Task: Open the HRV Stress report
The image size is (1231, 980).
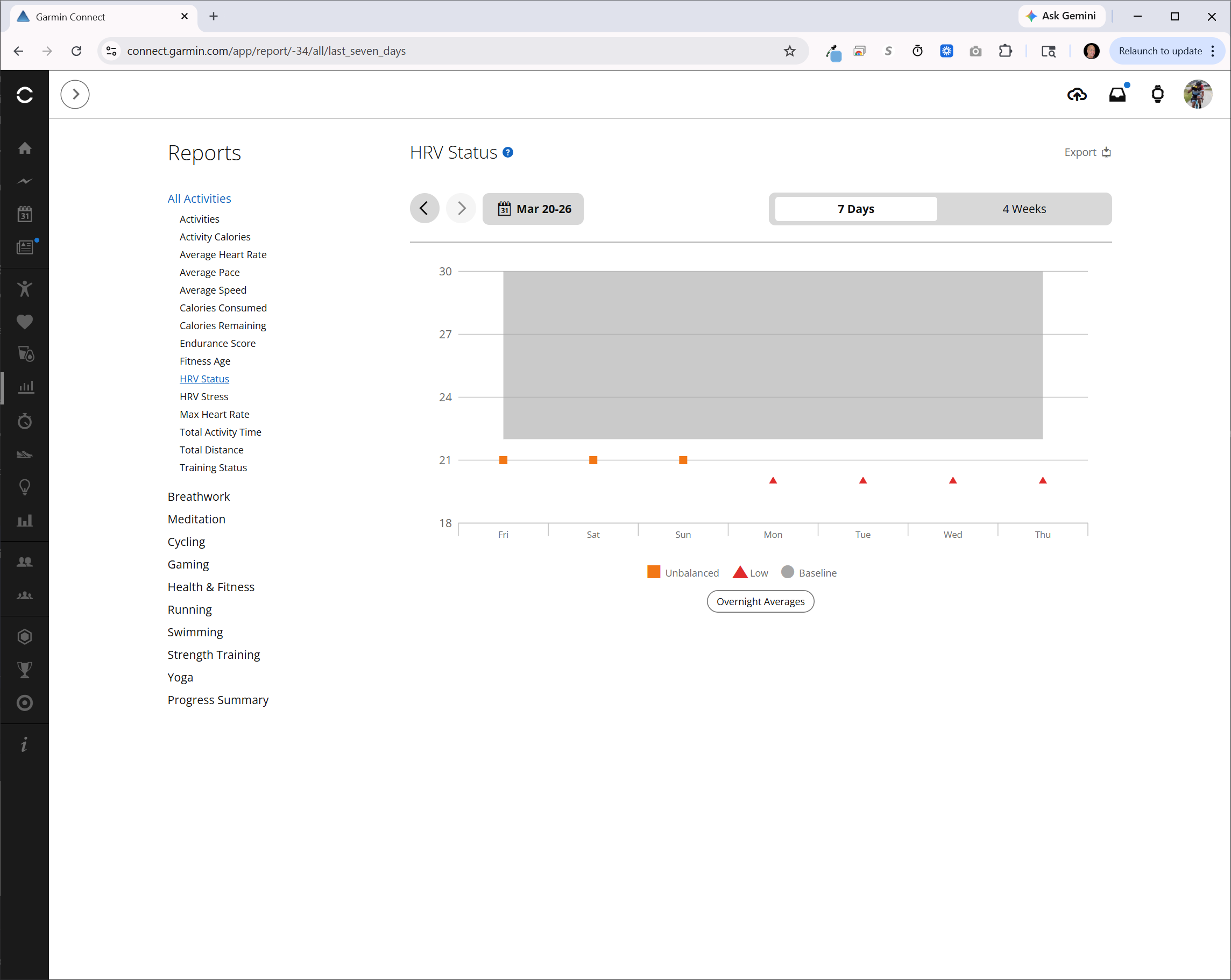Action: [204, 397]
